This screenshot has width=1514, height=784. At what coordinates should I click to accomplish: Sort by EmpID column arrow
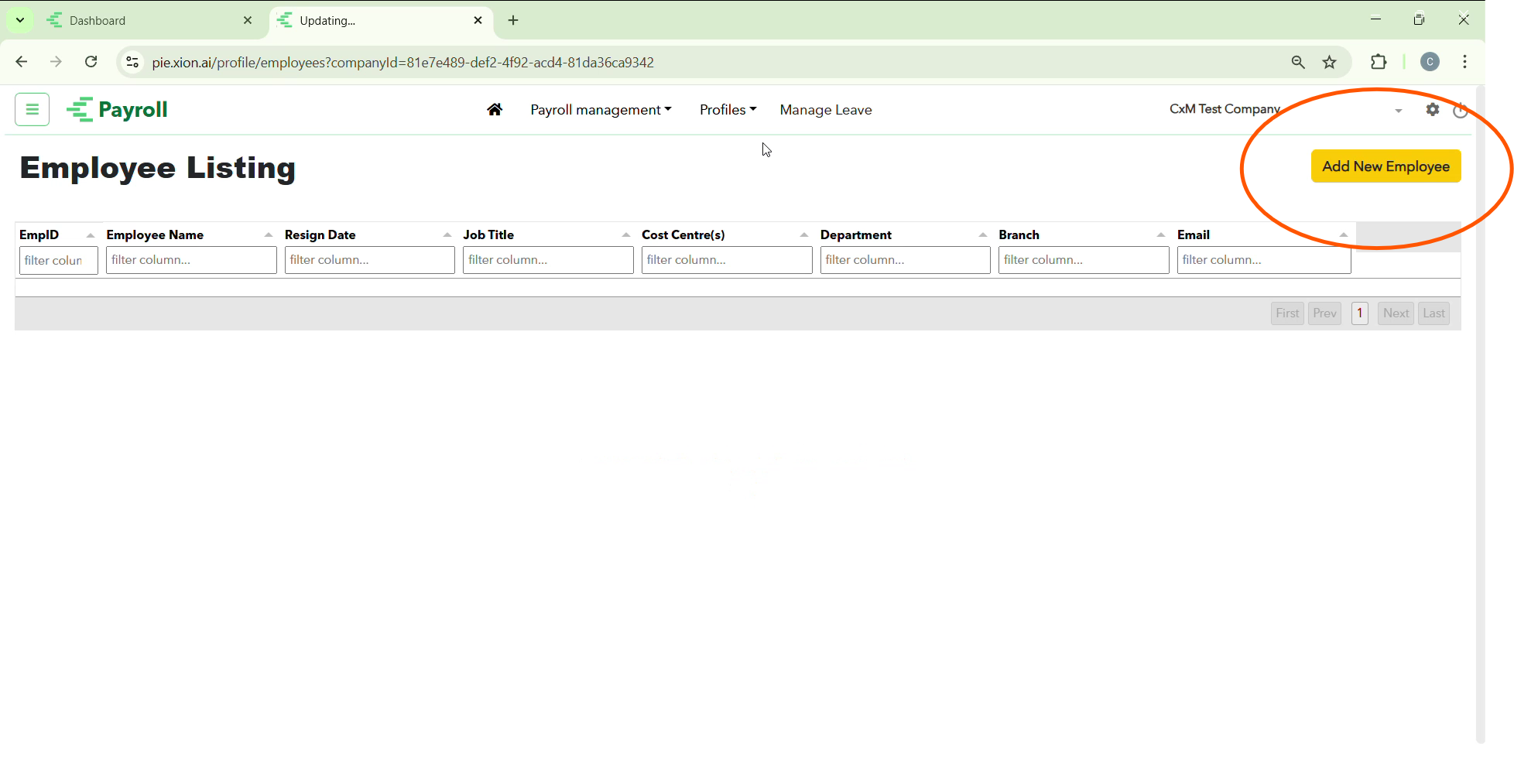point(91,235)
